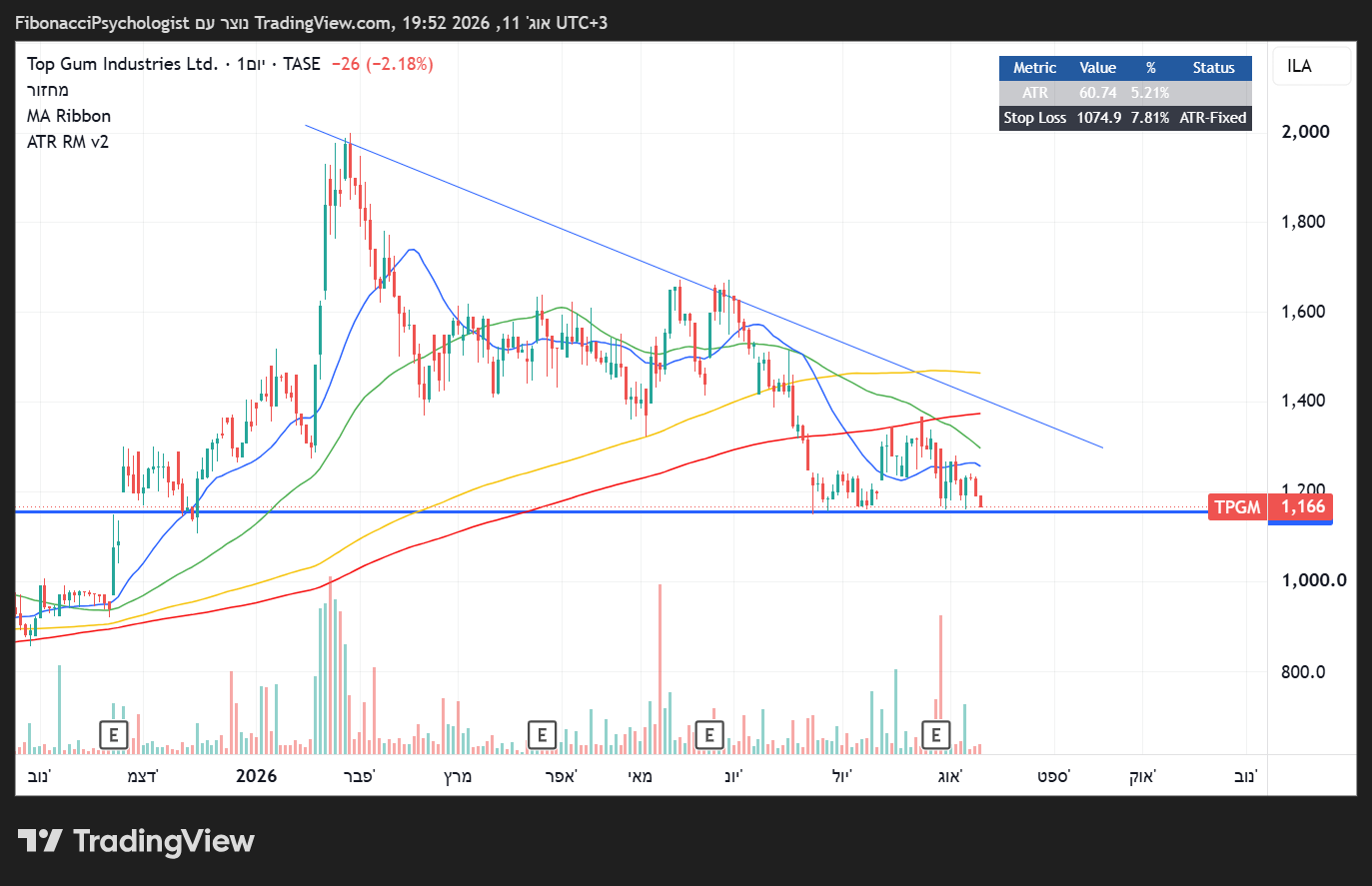The height and width of the screenshot is (886, 1372).
Task: Click the Stop Loss value 1074.9
Action: point(1098,118)
